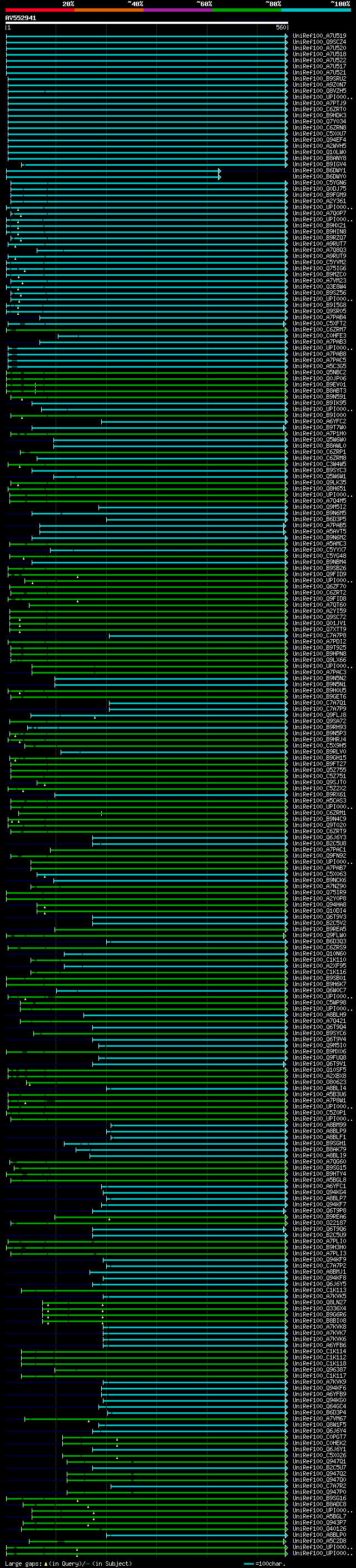The width and height of the screenshot is (356, 1568).
Task: Click the UniRef100_Q5W6W0 label
Action: tap(319, 439)
